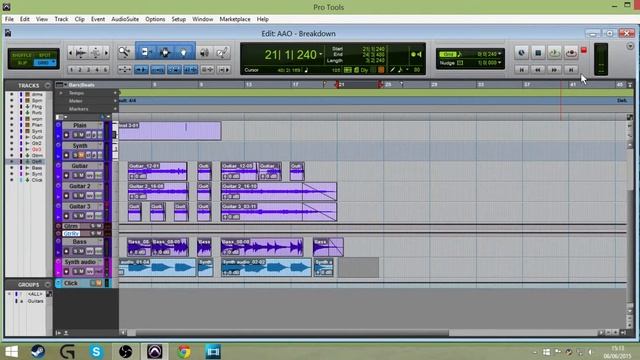Open the main counter format dropdown
The width and height of the screenshot is (640, 360).
[x=321, y=54]
